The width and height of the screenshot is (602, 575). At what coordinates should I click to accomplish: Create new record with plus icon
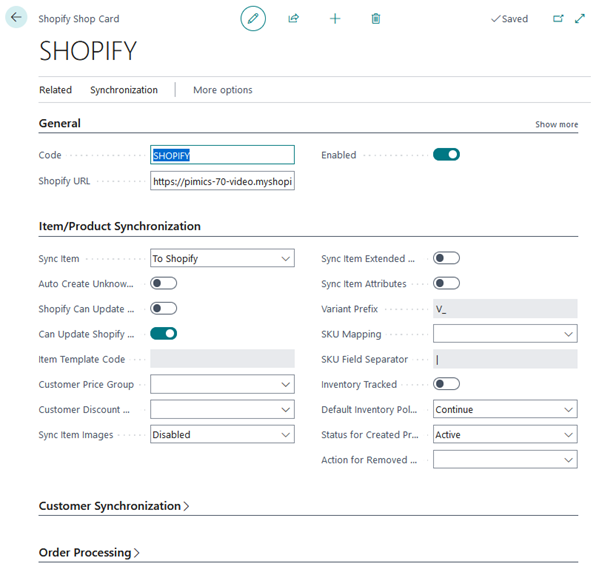pos(335,18)
